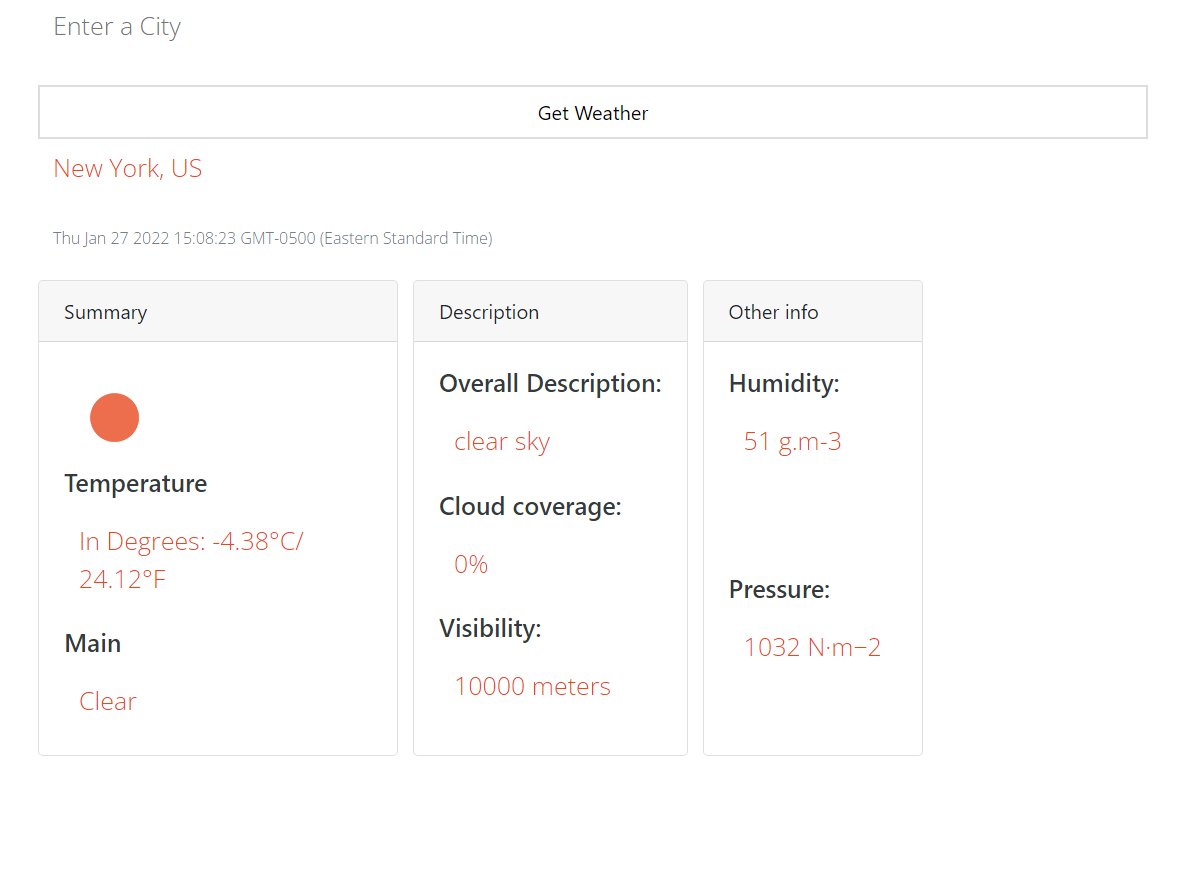1179x888 pixels.
Task: Click the orange weather condition icon
Action: click(114, 417)
